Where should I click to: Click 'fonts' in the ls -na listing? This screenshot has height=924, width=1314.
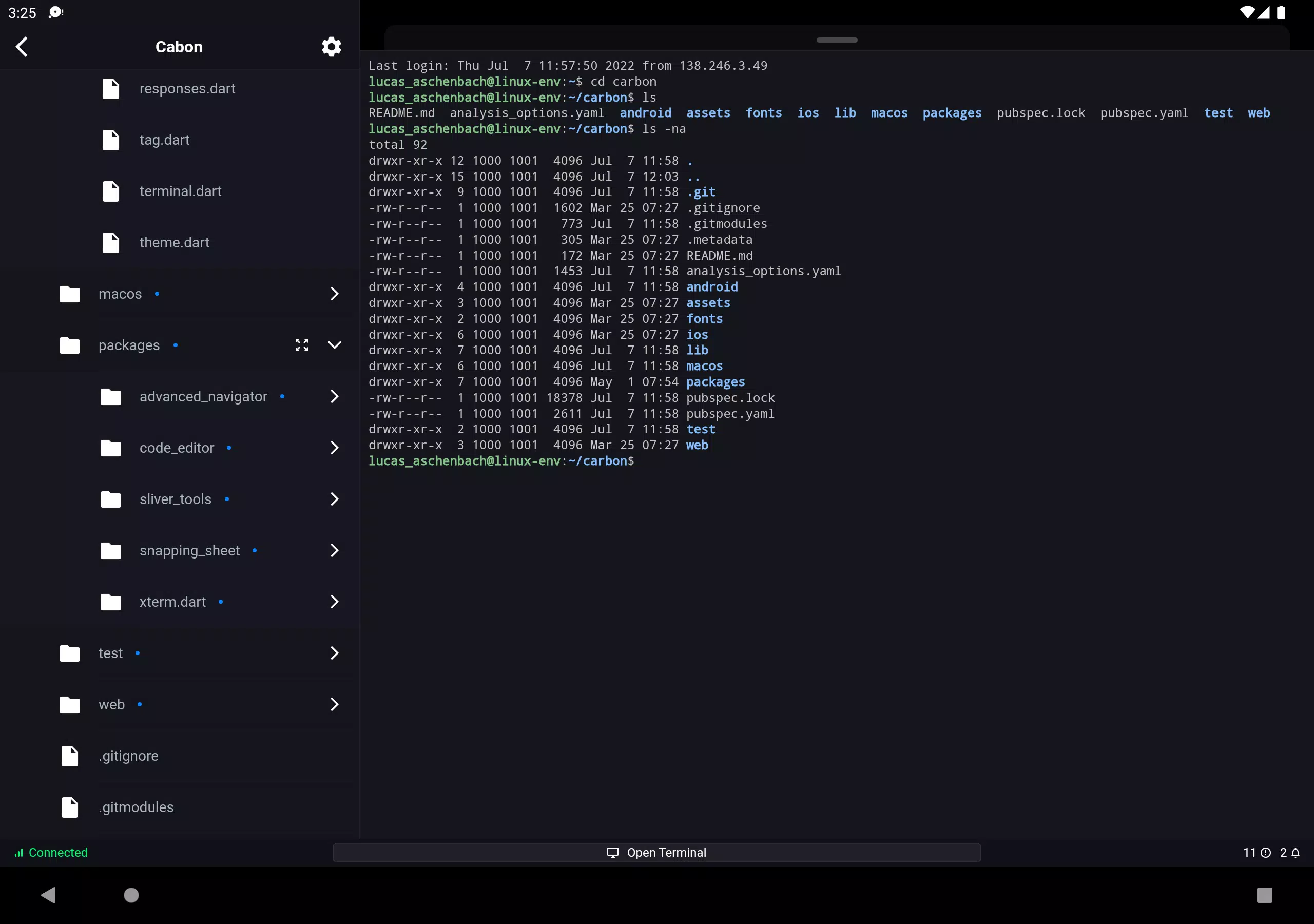coord(705,319)
